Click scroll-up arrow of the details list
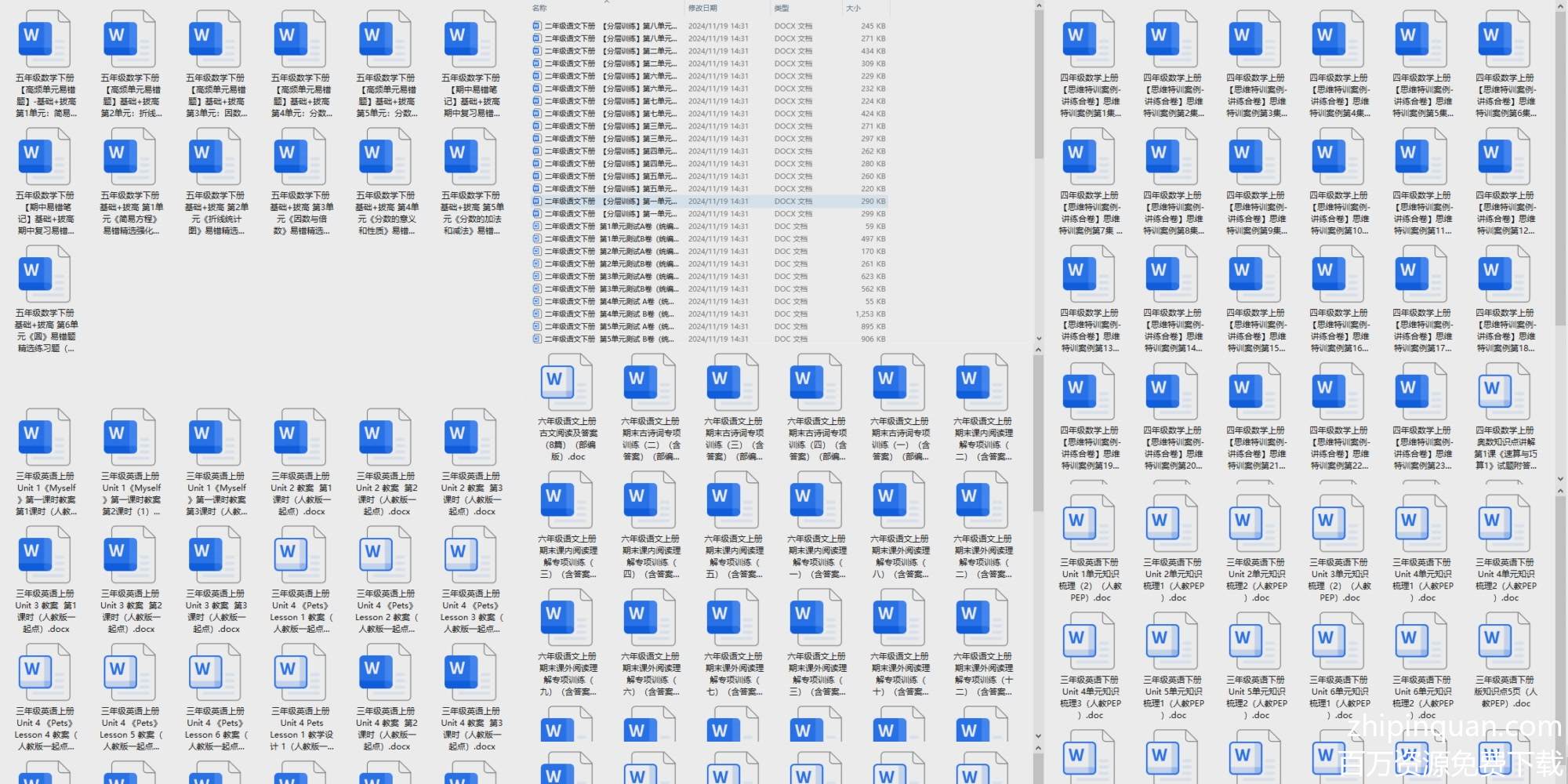 tap(1039, 6)
